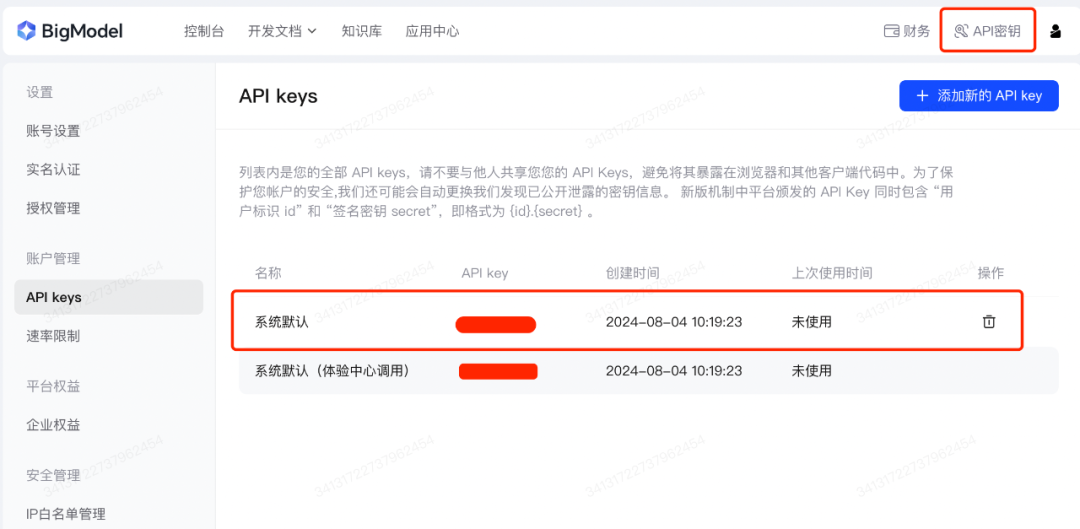The width and height of the screenshot is (1080, 529).
Task: Click the 平台权益 section label
Action: [x=53, y=386]
